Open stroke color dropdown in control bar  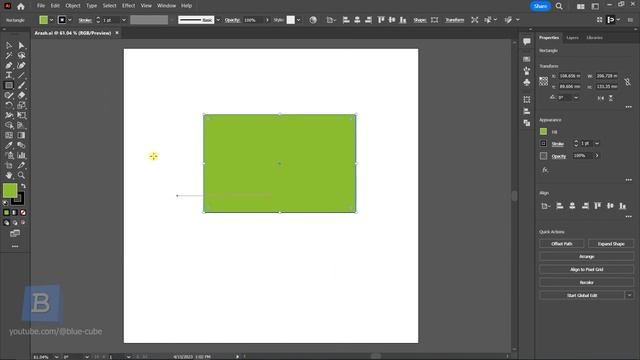(x=70, y=20)
